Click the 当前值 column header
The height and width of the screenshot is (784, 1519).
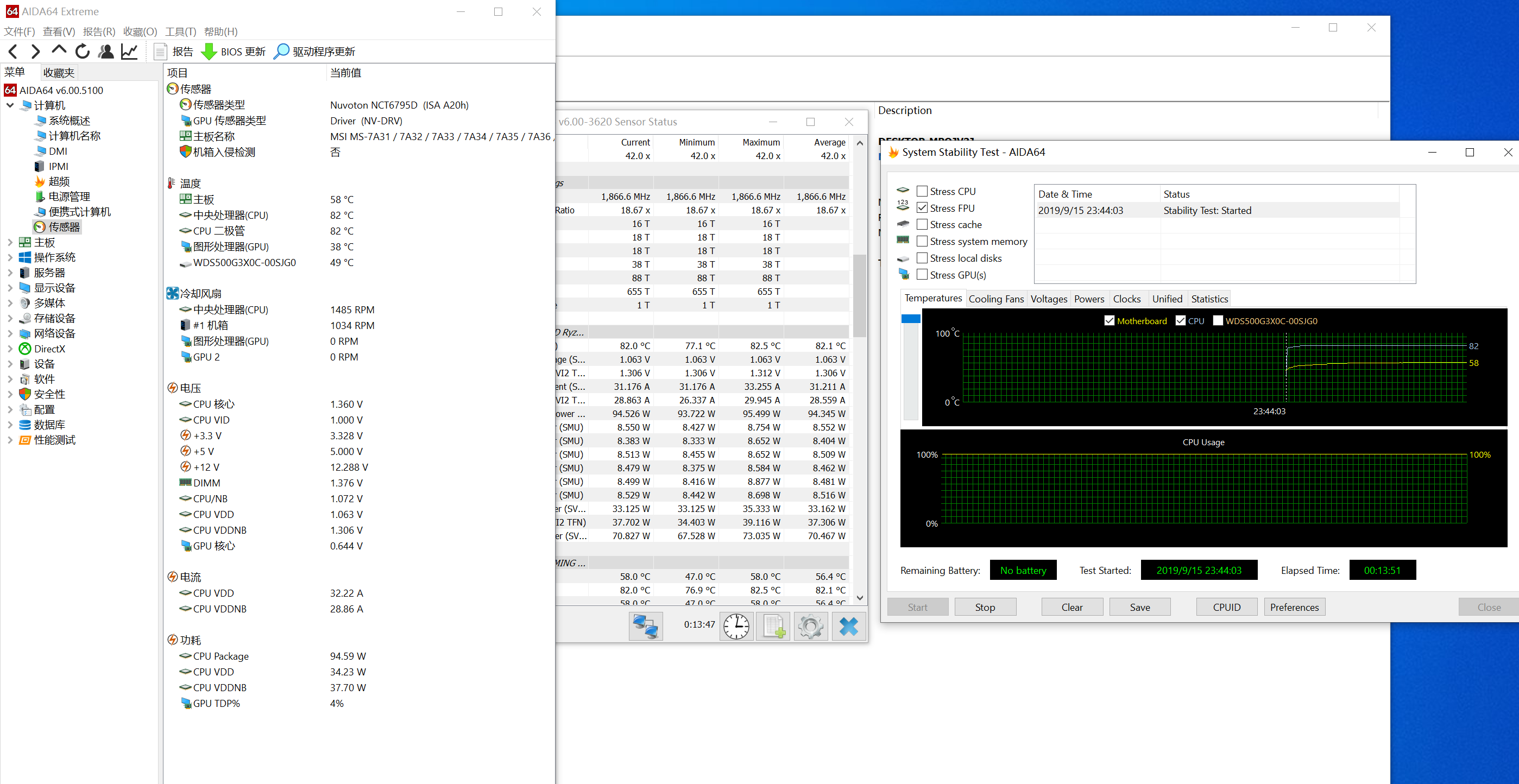[345, 73]
